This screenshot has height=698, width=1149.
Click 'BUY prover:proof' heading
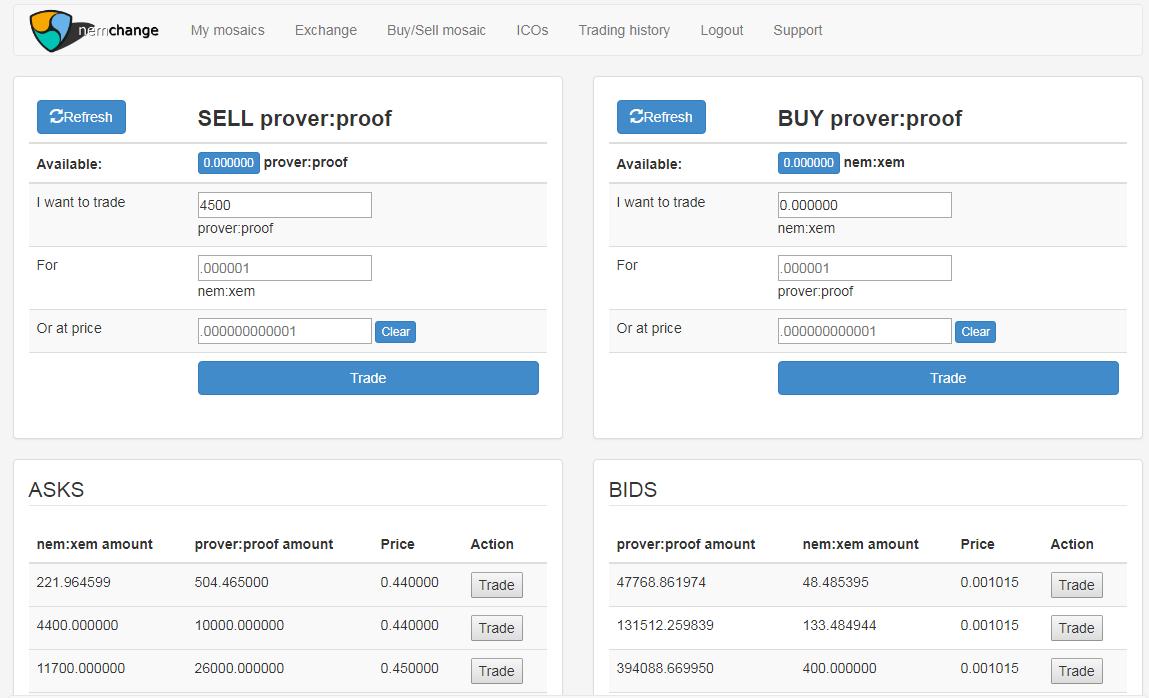coord(870,118)
